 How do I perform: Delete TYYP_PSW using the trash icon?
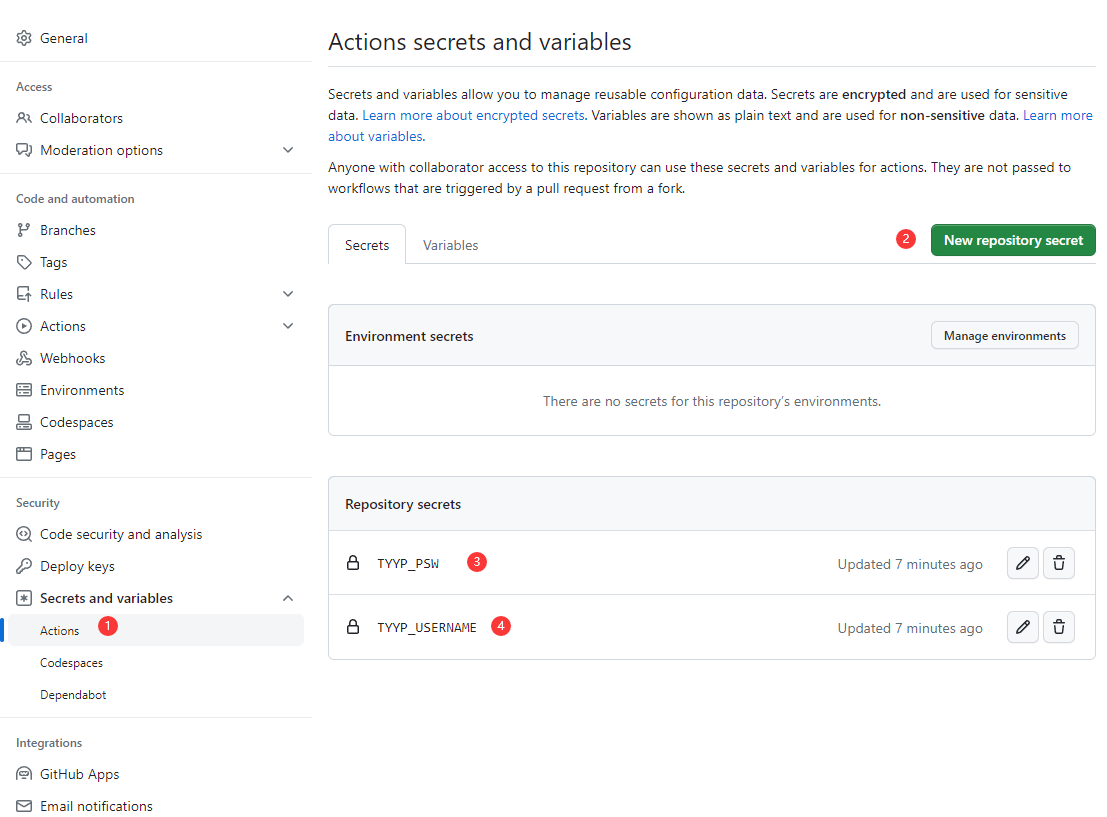point(1058,563)
